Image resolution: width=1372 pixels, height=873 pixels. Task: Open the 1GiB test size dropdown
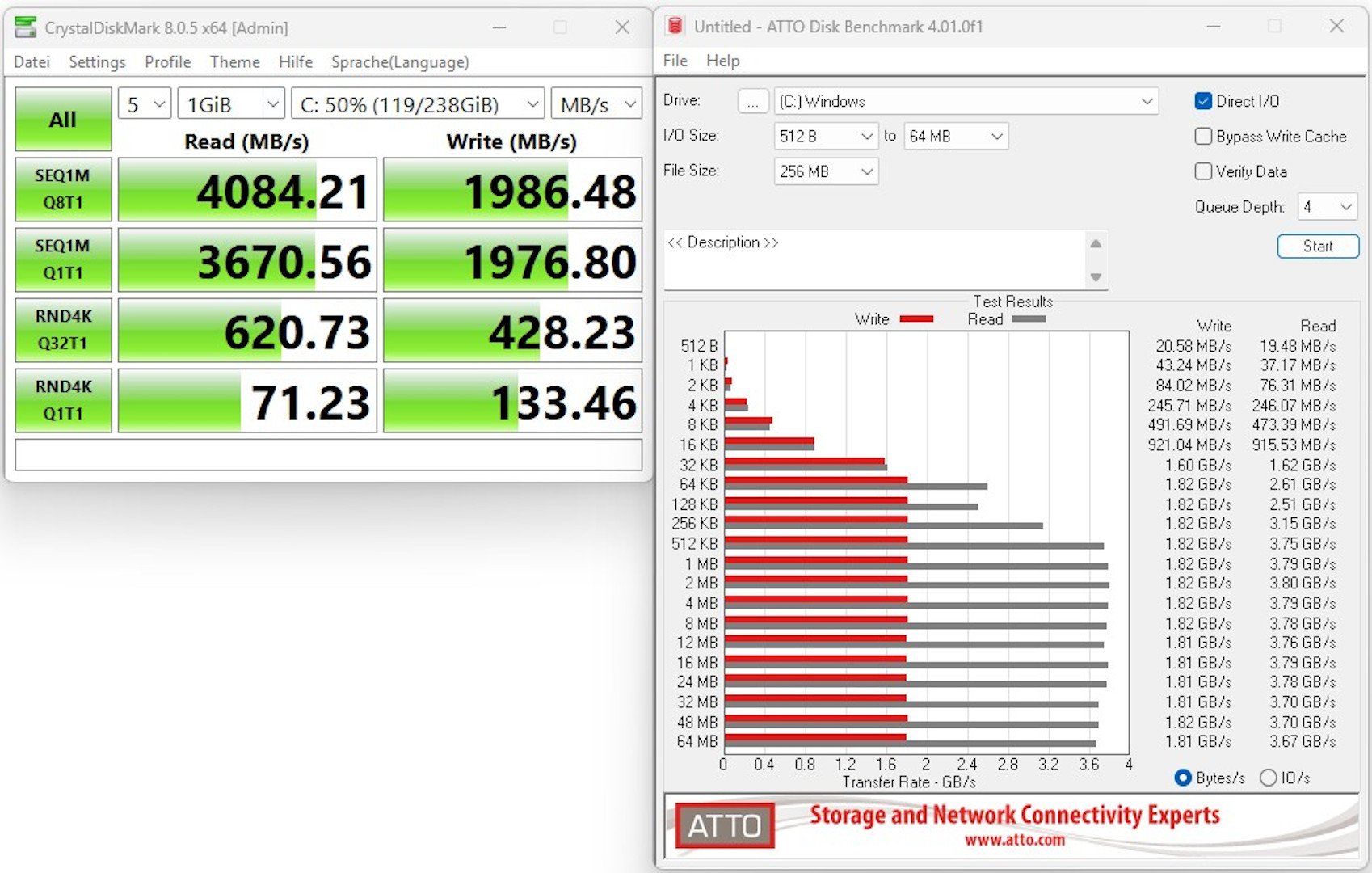pyautogui.click(x=231, y=104)
